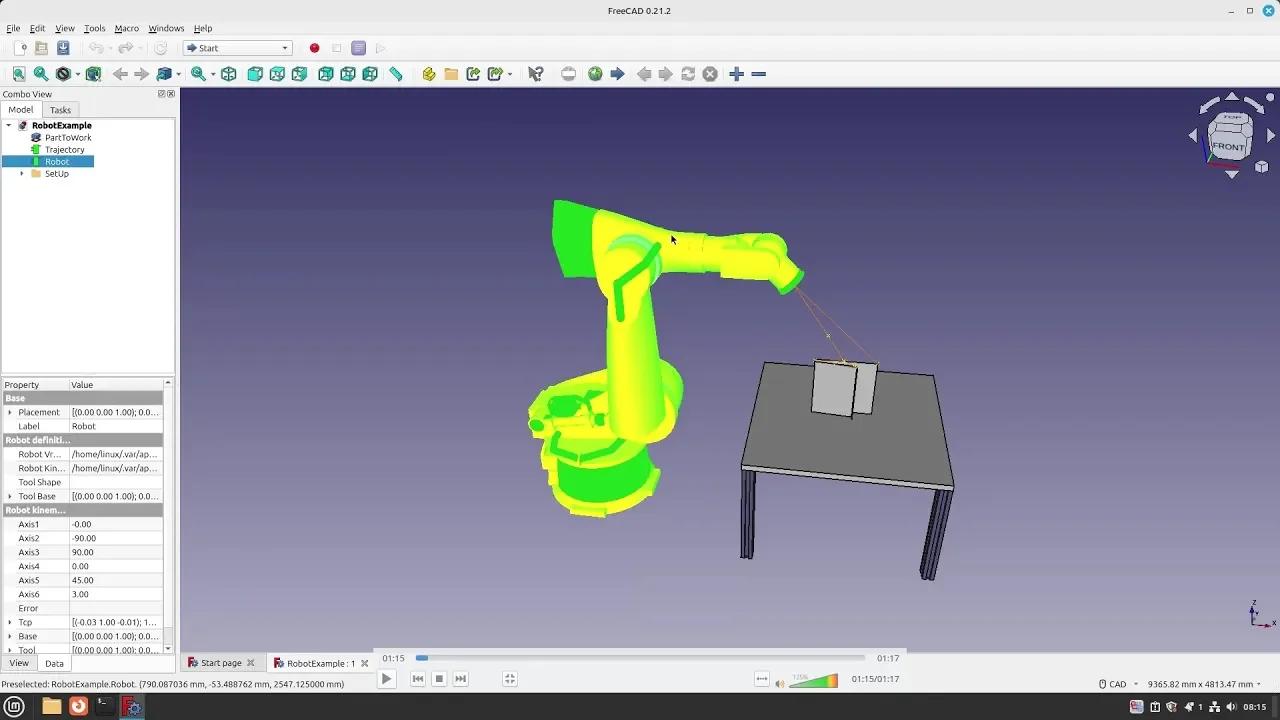Select the Fit All view icon
1280x720 pixels.
[x=18, y=73]
